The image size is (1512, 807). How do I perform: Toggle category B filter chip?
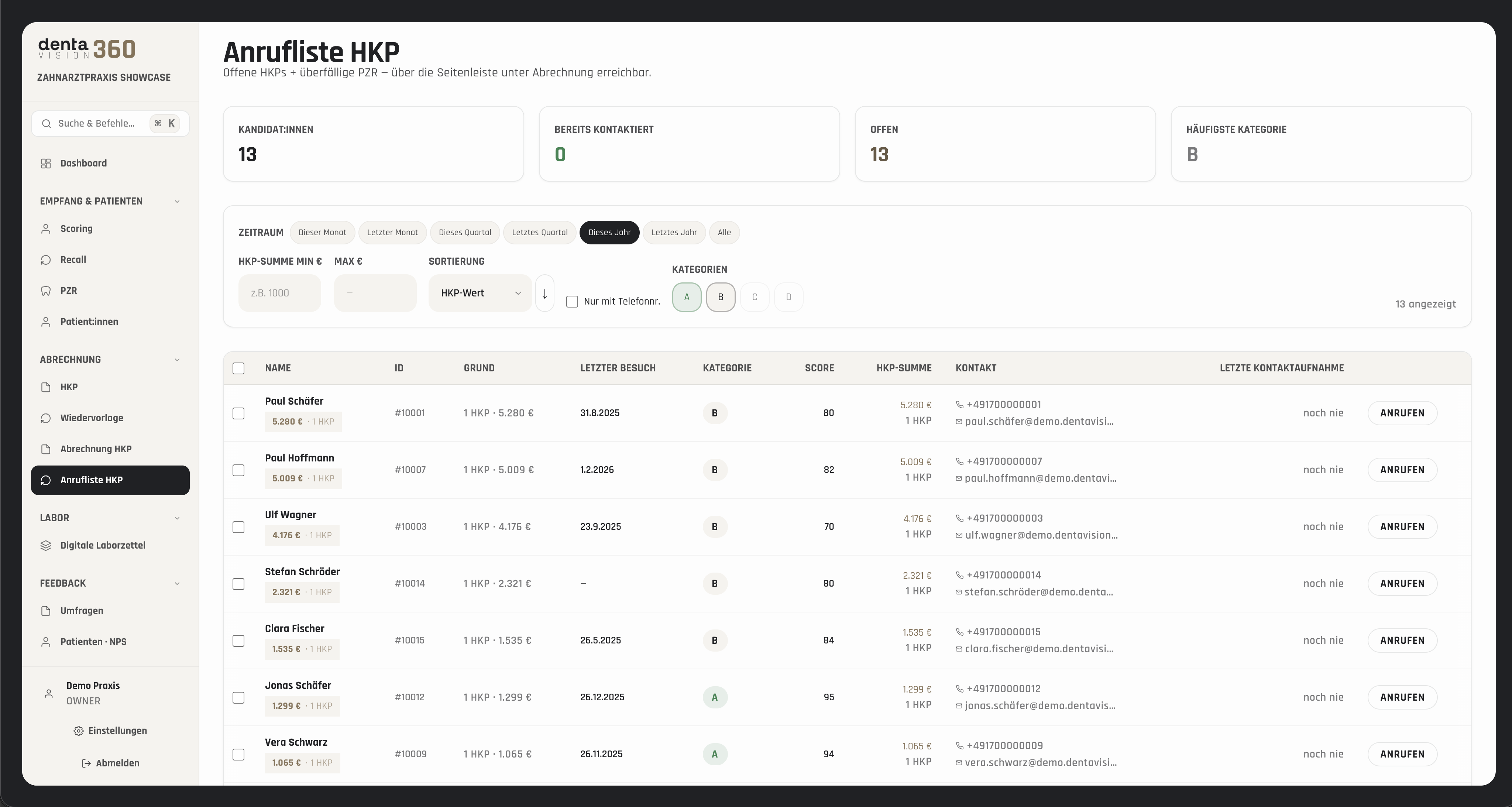721,297
